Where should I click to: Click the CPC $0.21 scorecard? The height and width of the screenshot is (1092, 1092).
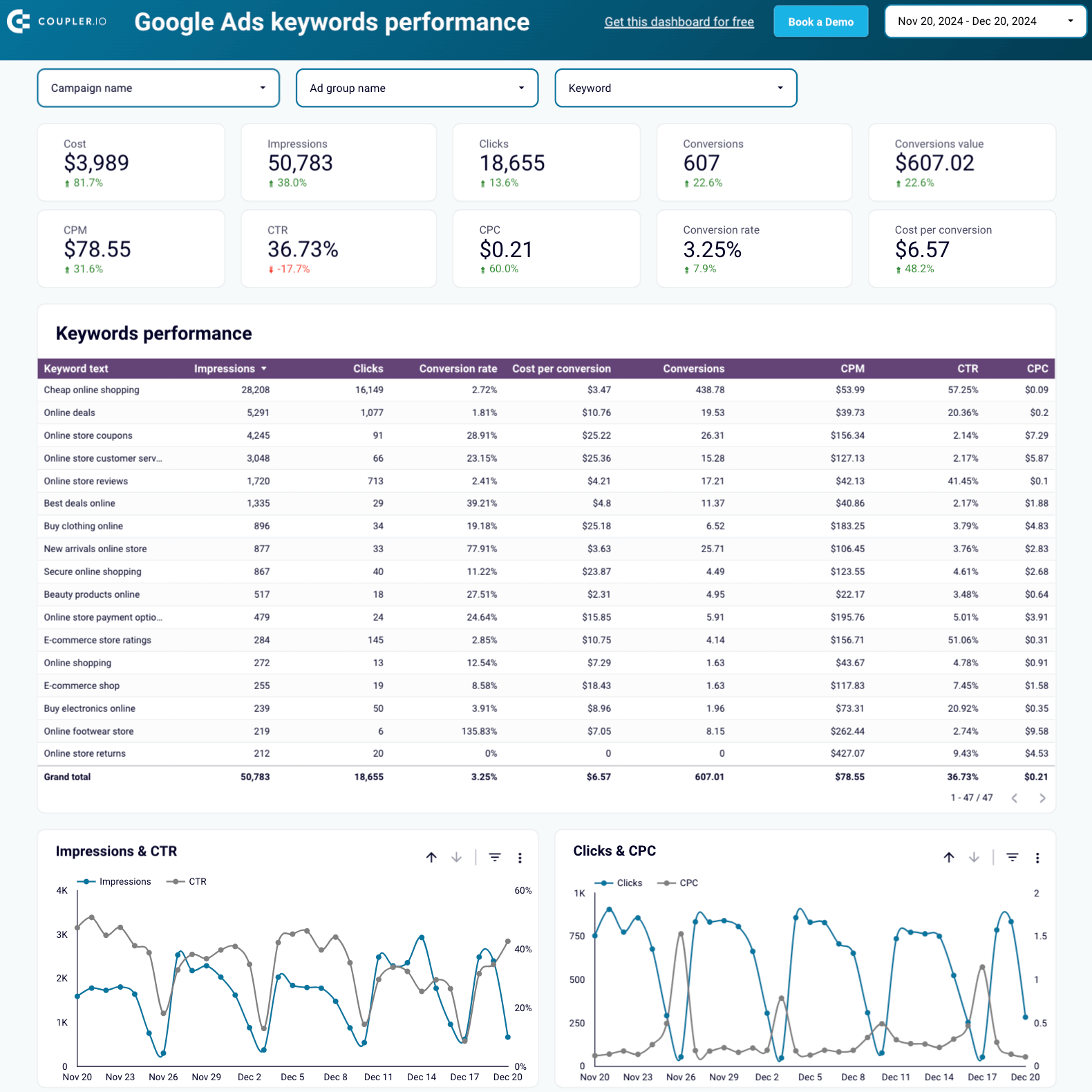click(x=547, y=249)
